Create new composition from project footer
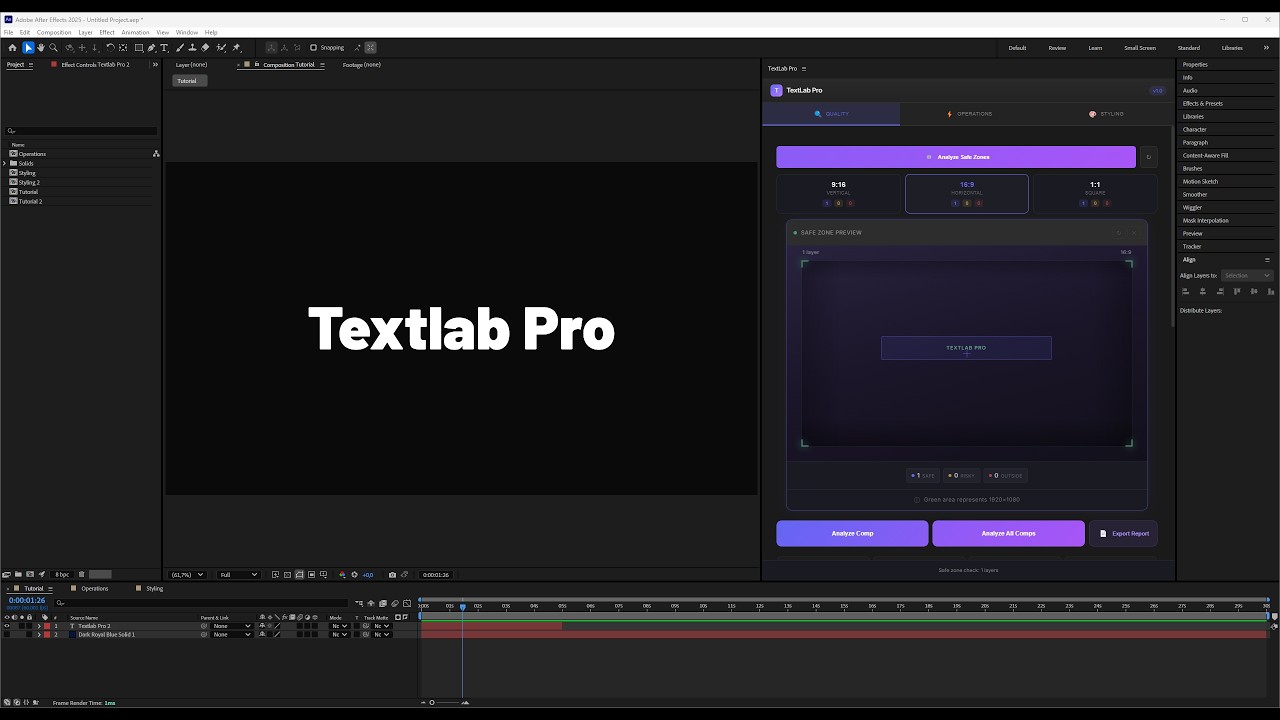This screenshot has width=1280, height=720. click(30, 575)
